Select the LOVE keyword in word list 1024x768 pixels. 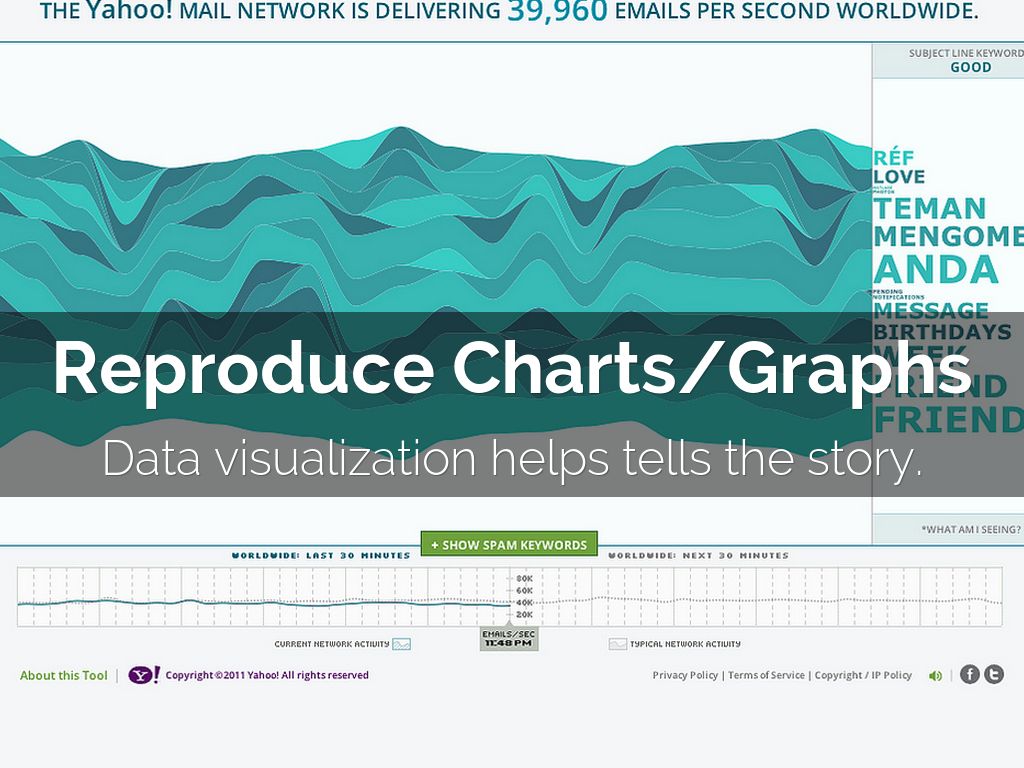coord(899,178)
